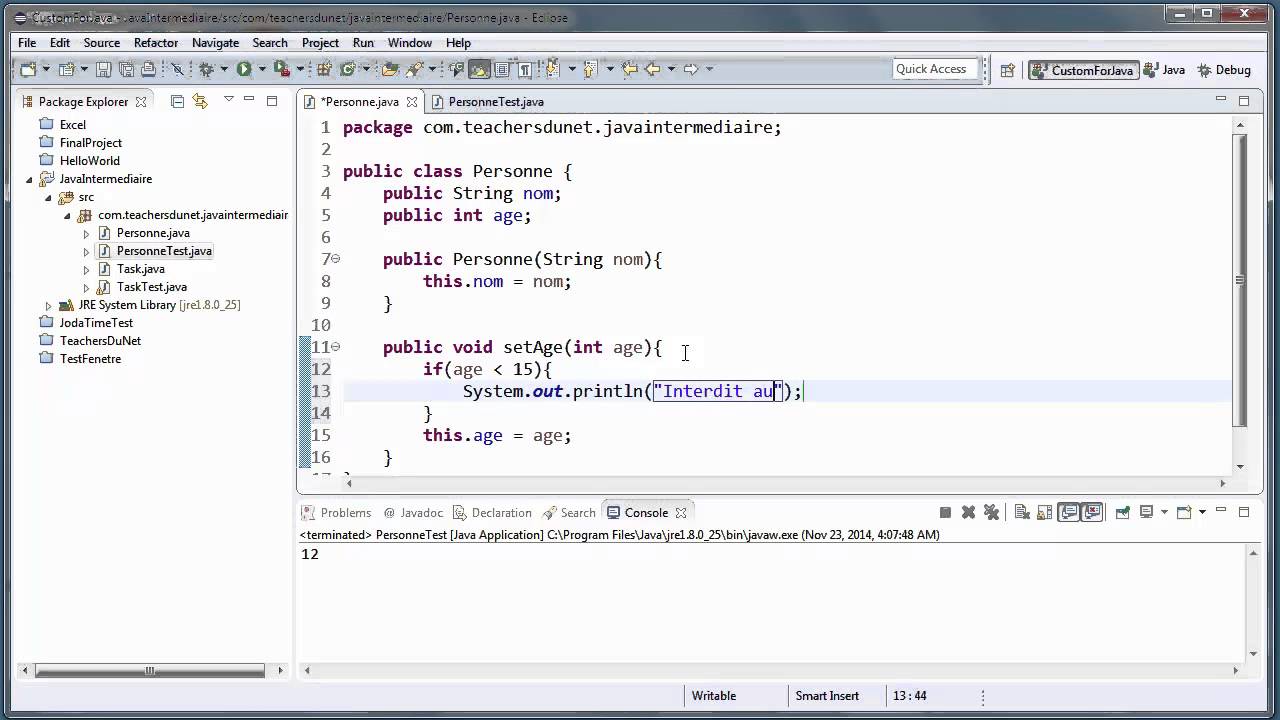The image size is (1280, 720).
Task: Toggle Show Console on Standard Out change
Action: click(1070, 512)
